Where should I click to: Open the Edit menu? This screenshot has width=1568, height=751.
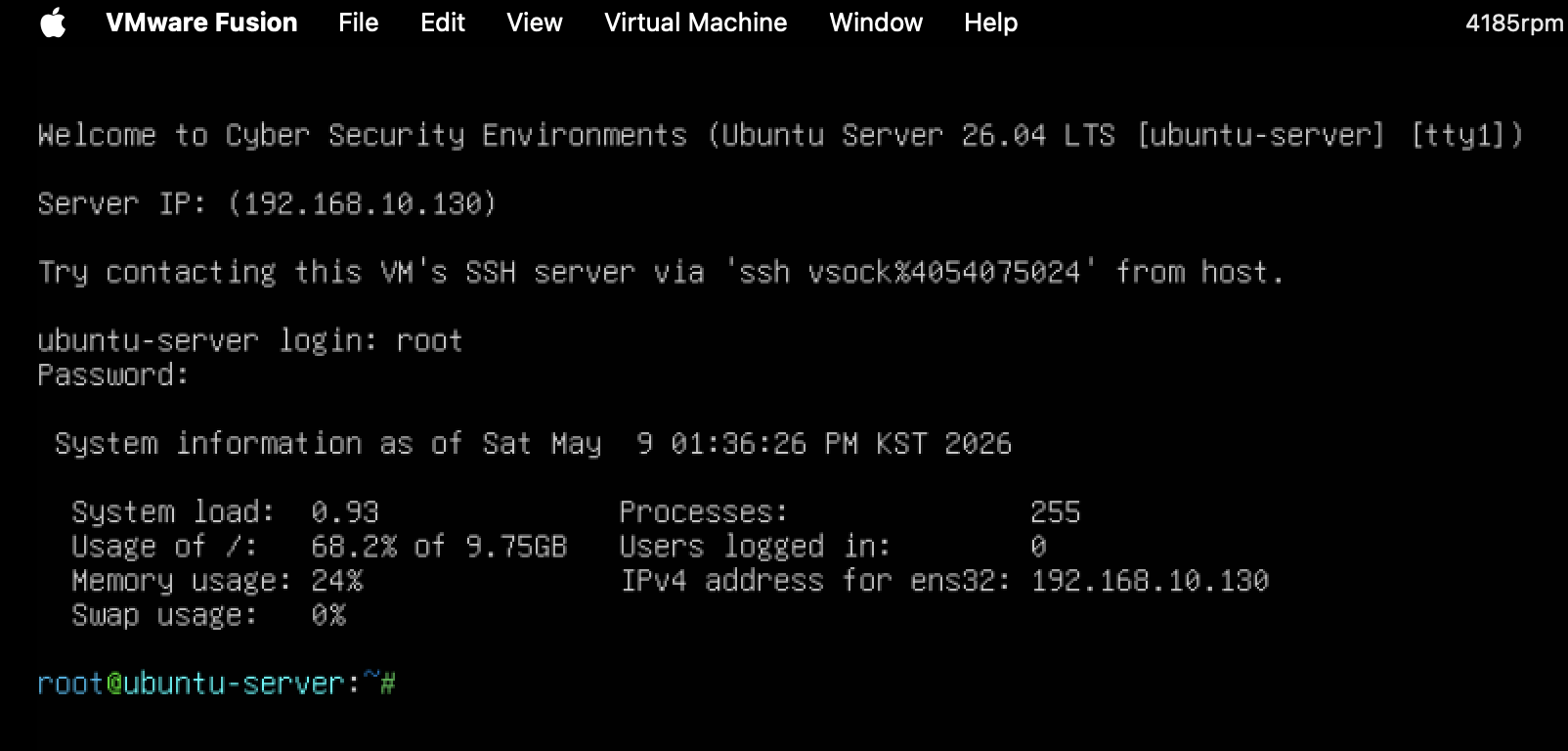click(443, 22)
